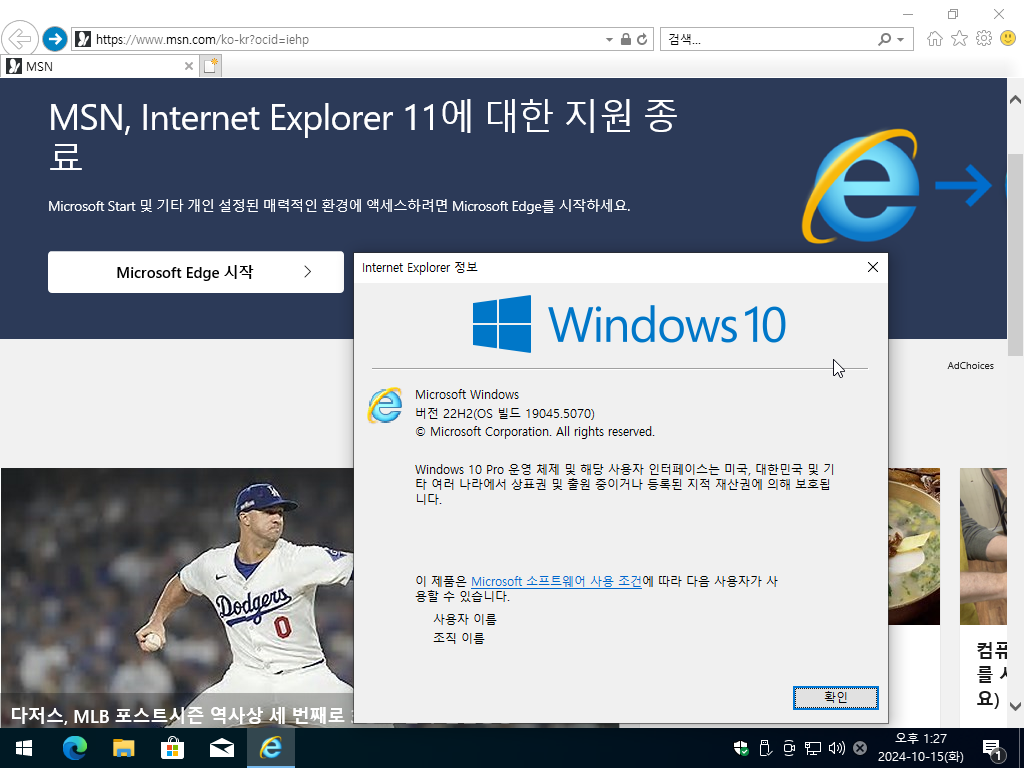
Task: Open the Dodgers MLB news article image
Action: (177, 581)
